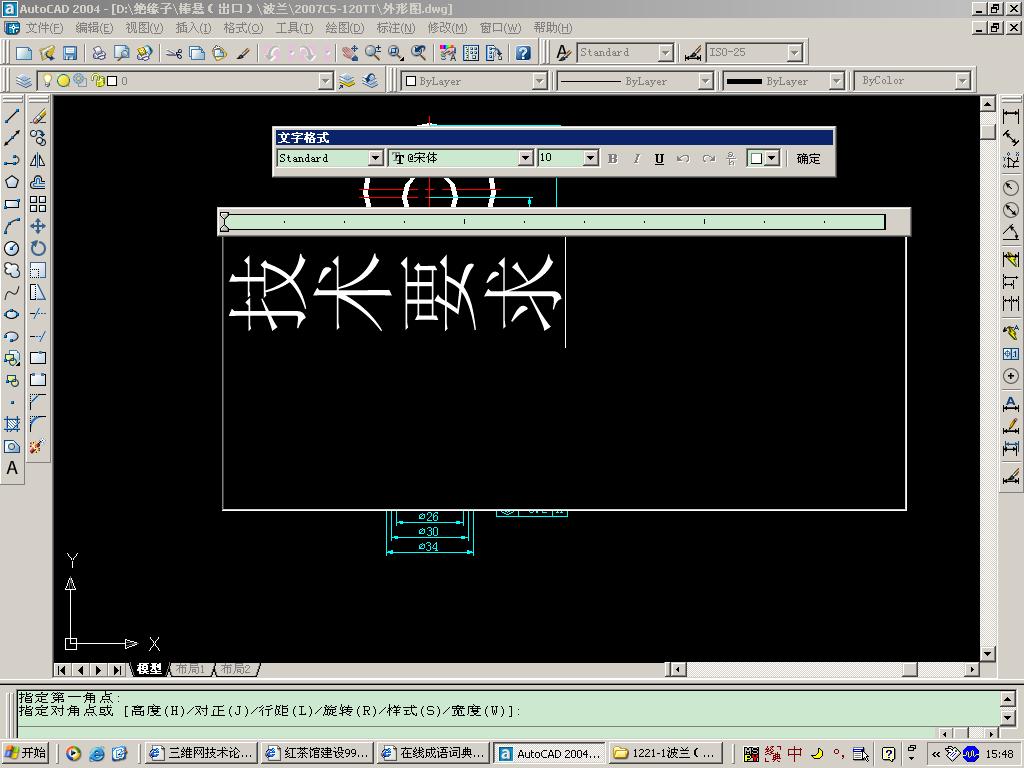
Task: Click the Save icon
Action: [70, 53]
